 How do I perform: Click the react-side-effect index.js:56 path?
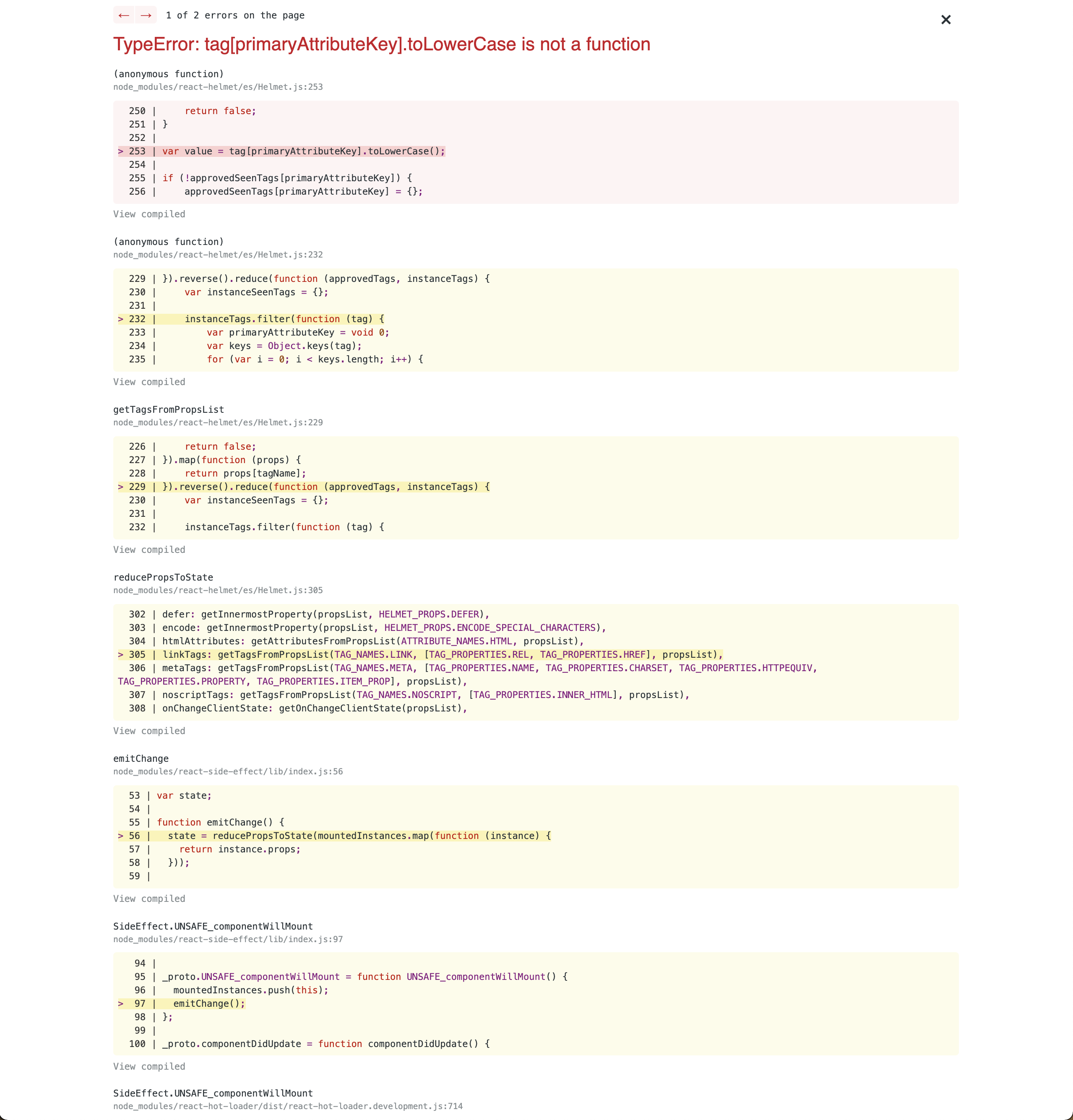coord(228,771)
